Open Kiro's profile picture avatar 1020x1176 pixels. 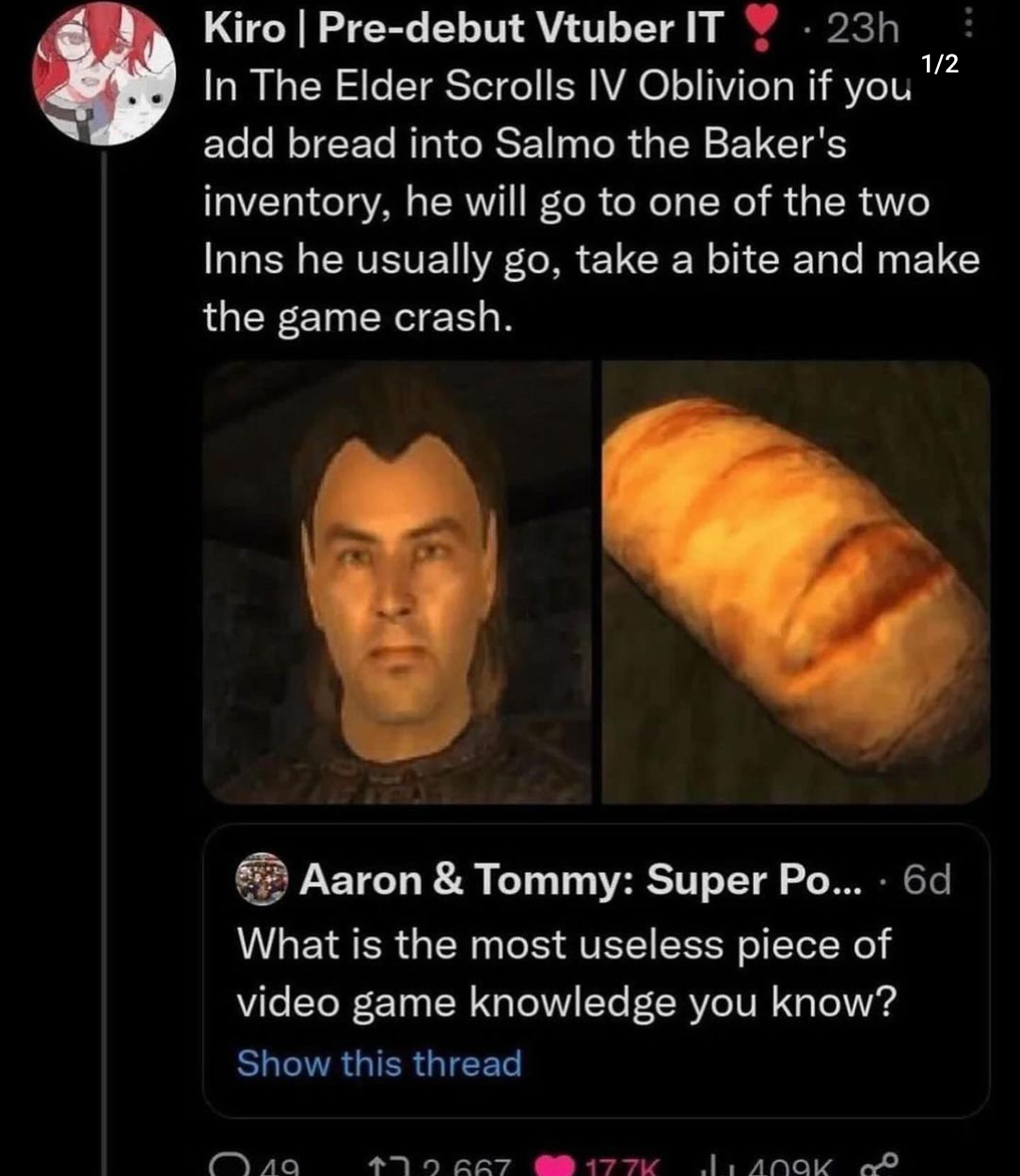click(x=104, y=73)
